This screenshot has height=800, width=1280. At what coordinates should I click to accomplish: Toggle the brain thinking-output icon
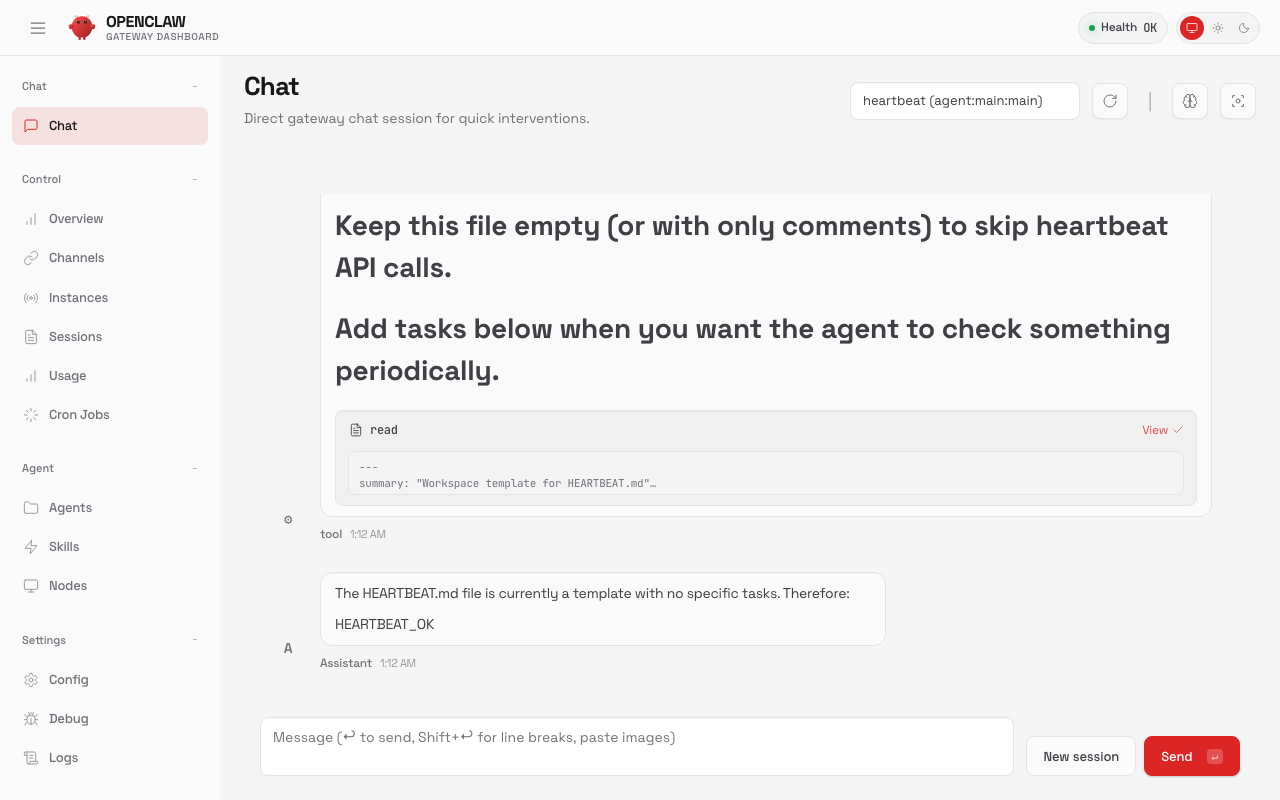click(x=1190, y=101)
